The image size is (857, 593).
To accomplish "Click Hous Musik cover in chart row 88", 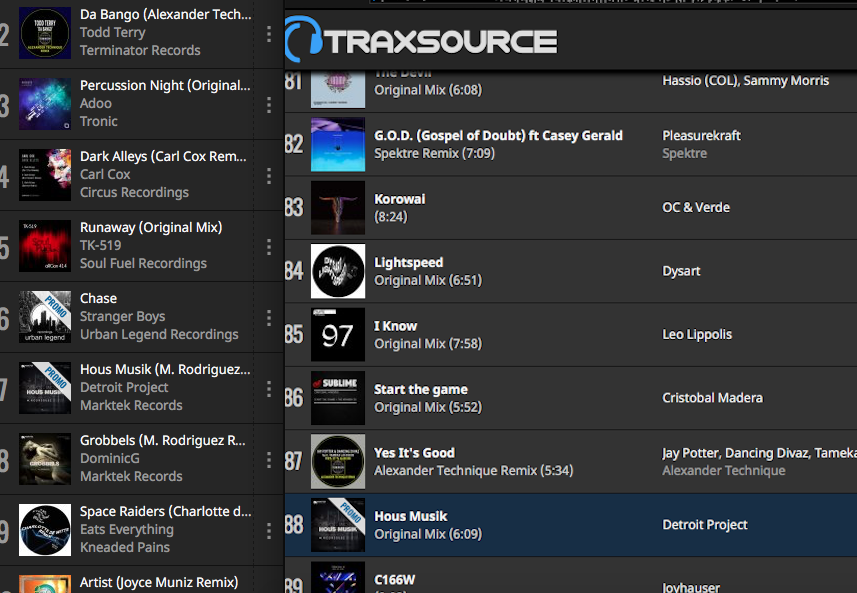I will click(338, 525).
